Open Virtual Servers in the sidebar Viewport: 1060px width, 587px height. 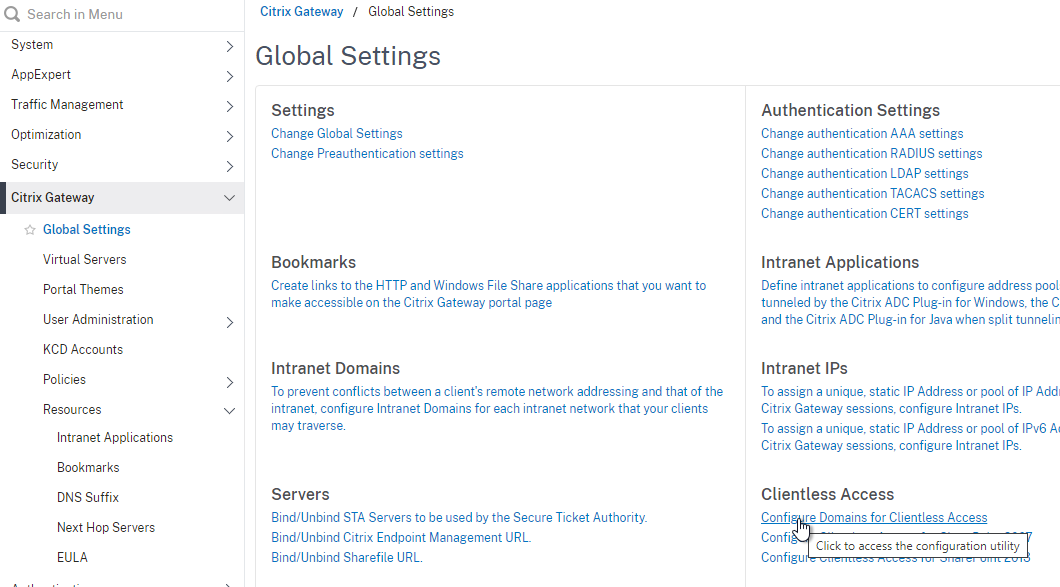(85, 260)
